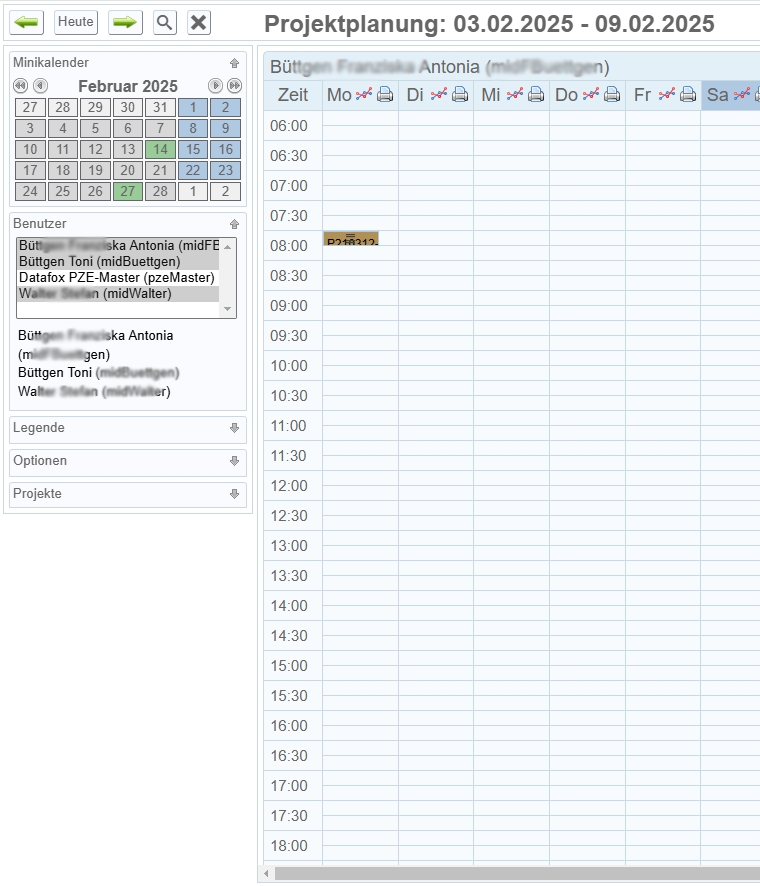The width and height of the screenshot is (760, 886).
Task: Select day 25 in the minicalendar
Action: (x=63, y=192)
